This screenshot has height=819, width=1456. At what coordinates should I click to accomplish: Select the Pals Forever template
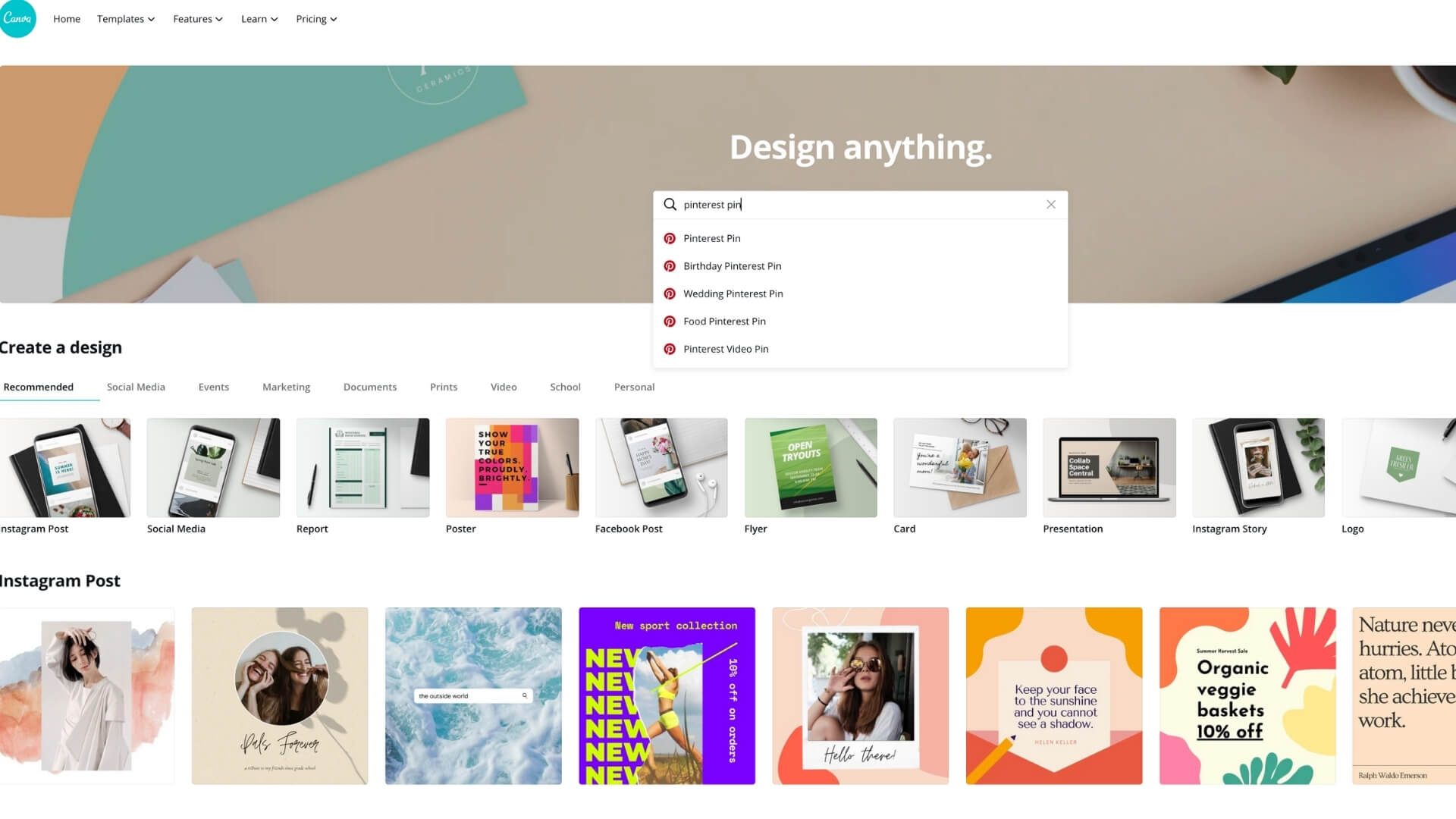[x=280, y=696]
